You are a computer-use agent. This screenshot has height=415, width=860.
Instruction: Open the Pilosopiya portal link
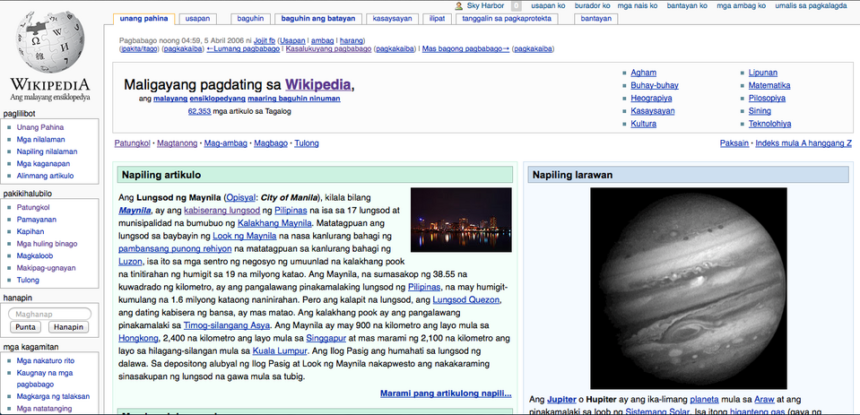point(767,98)
